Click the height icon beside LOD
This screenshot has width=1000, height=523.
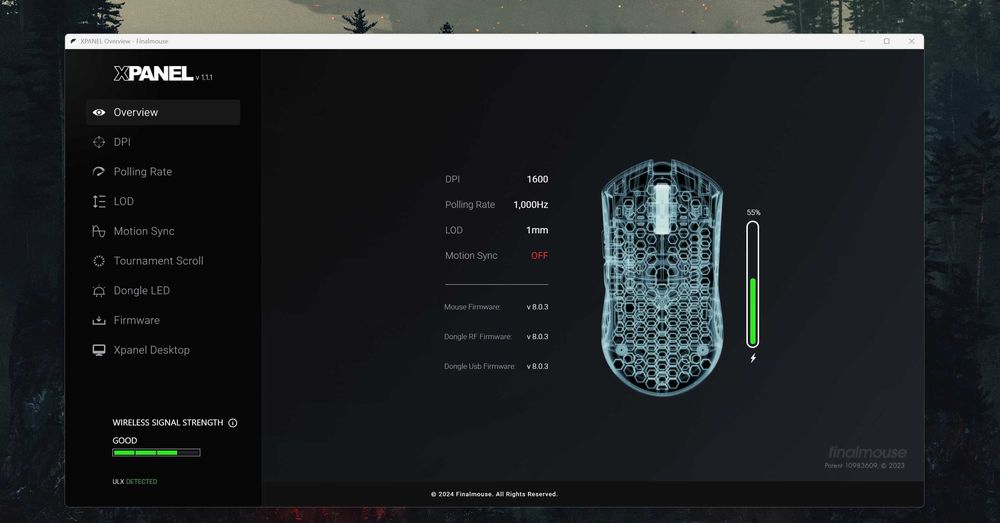click(x=99, y=202)
